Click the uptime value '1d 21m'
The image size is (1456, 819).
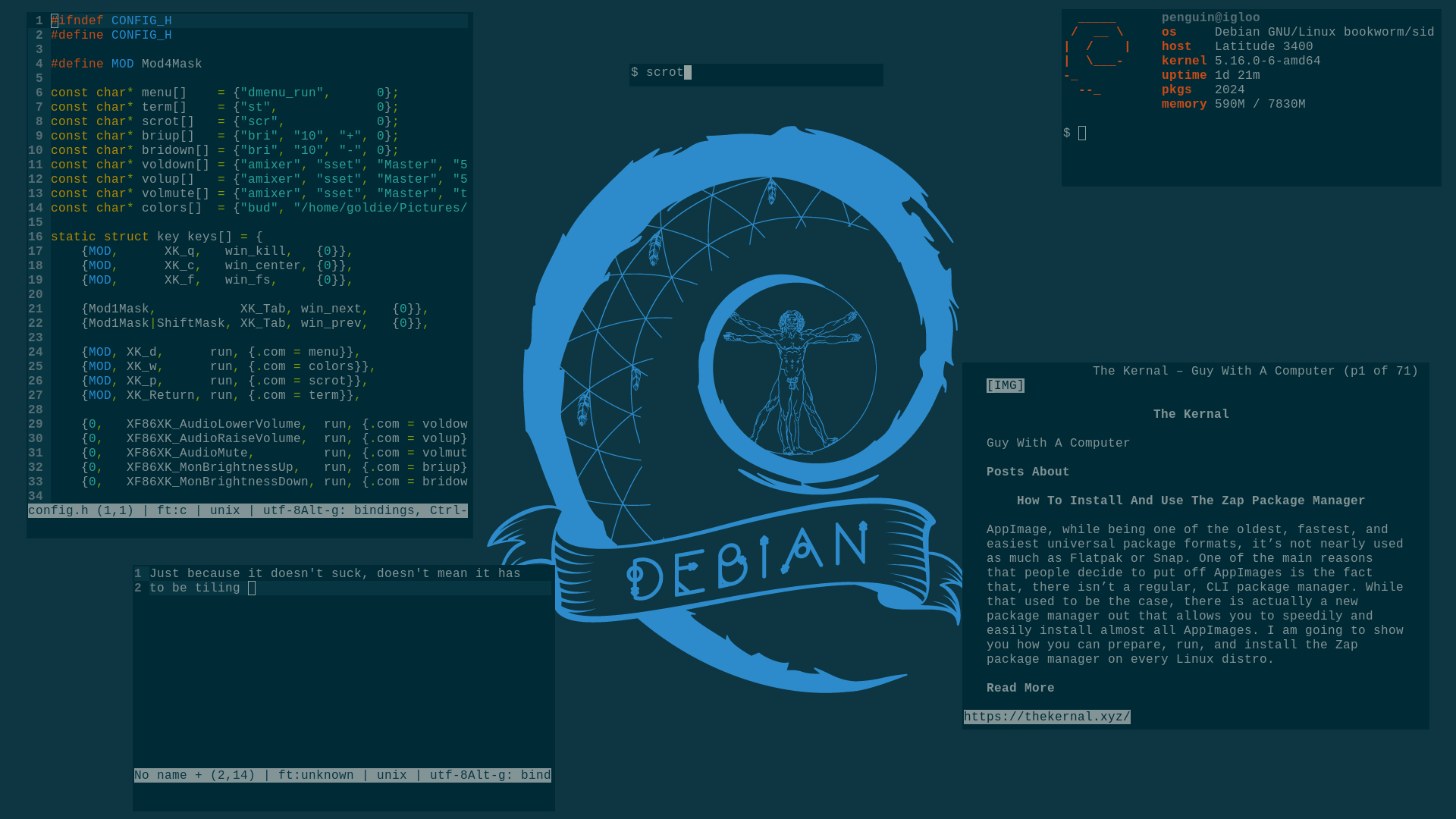click(1238, 76)
